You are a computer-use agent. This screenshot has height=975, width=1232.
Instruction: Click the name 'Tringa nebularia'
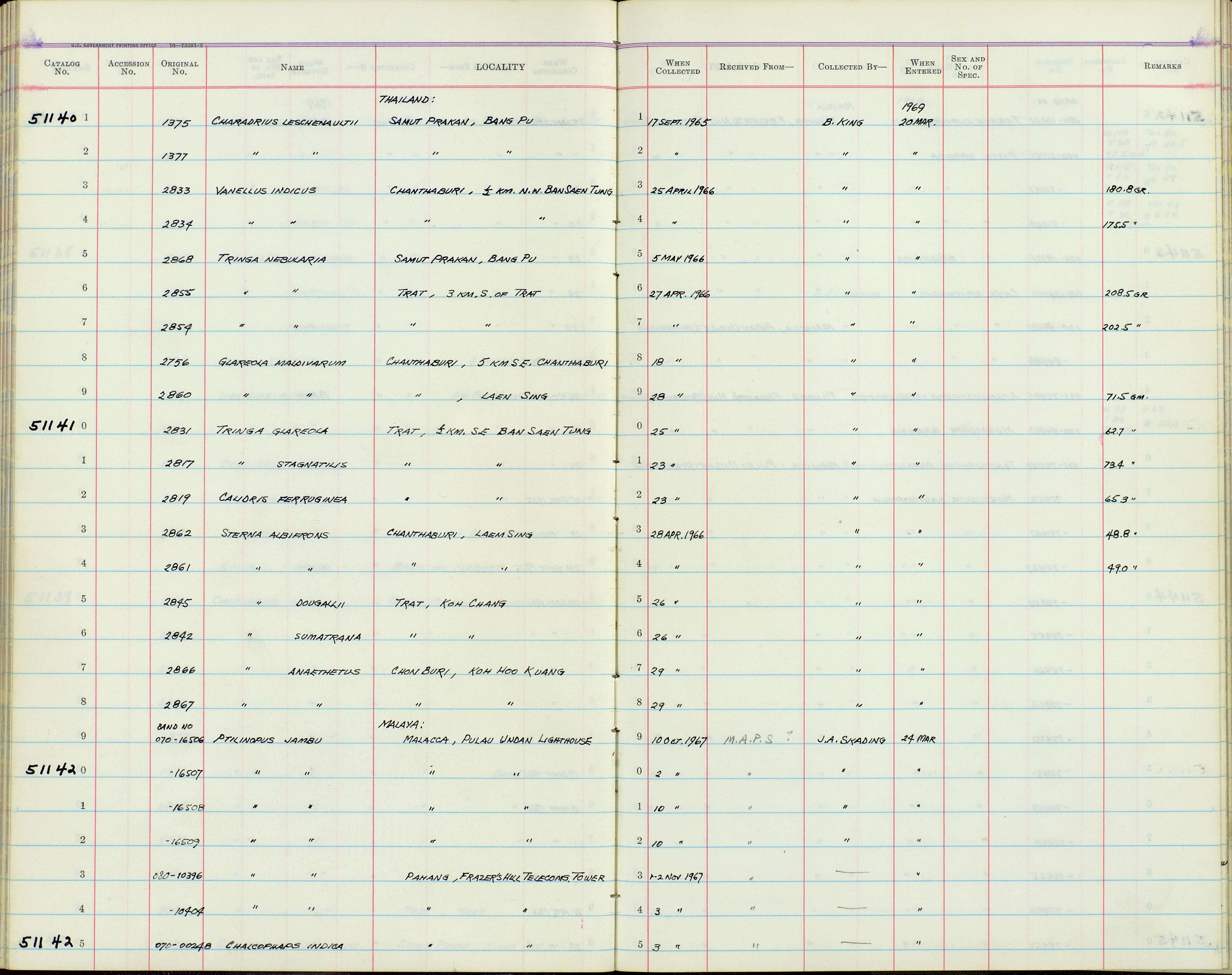tap(272, 259)
